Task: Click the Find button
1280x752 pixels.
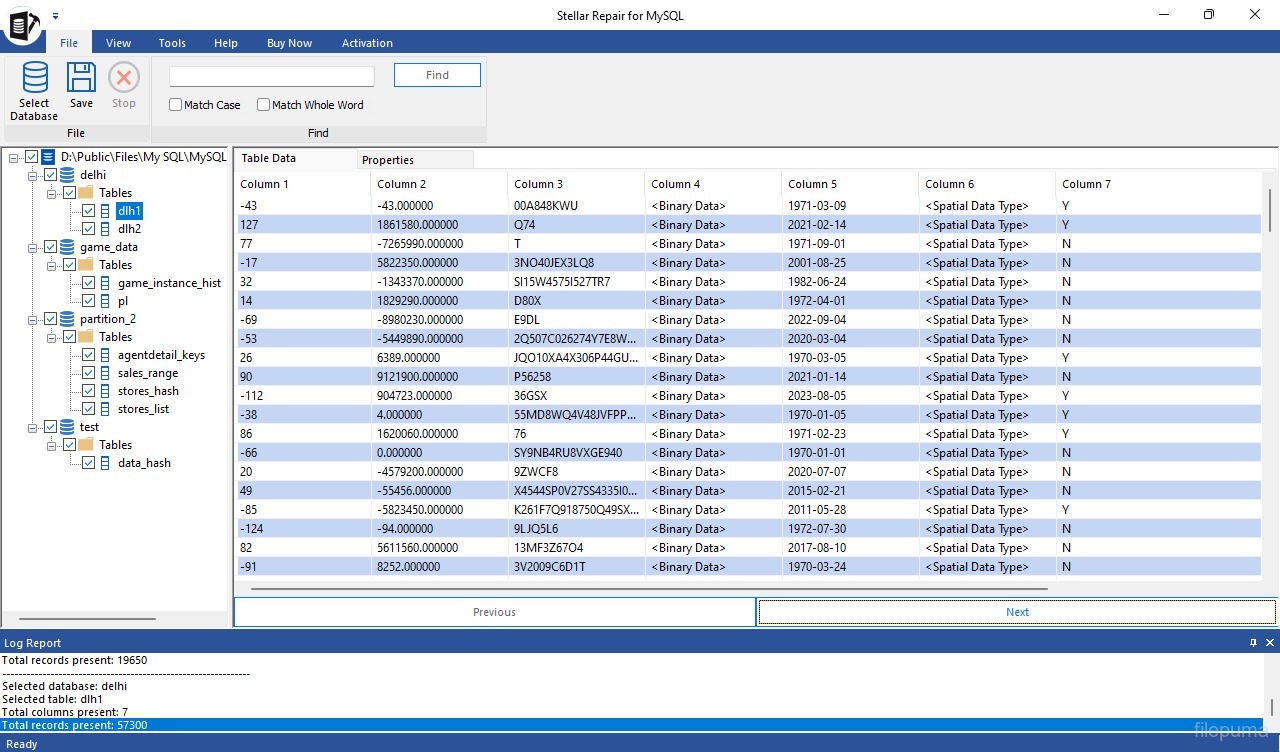Action: [x=437, y=75]
